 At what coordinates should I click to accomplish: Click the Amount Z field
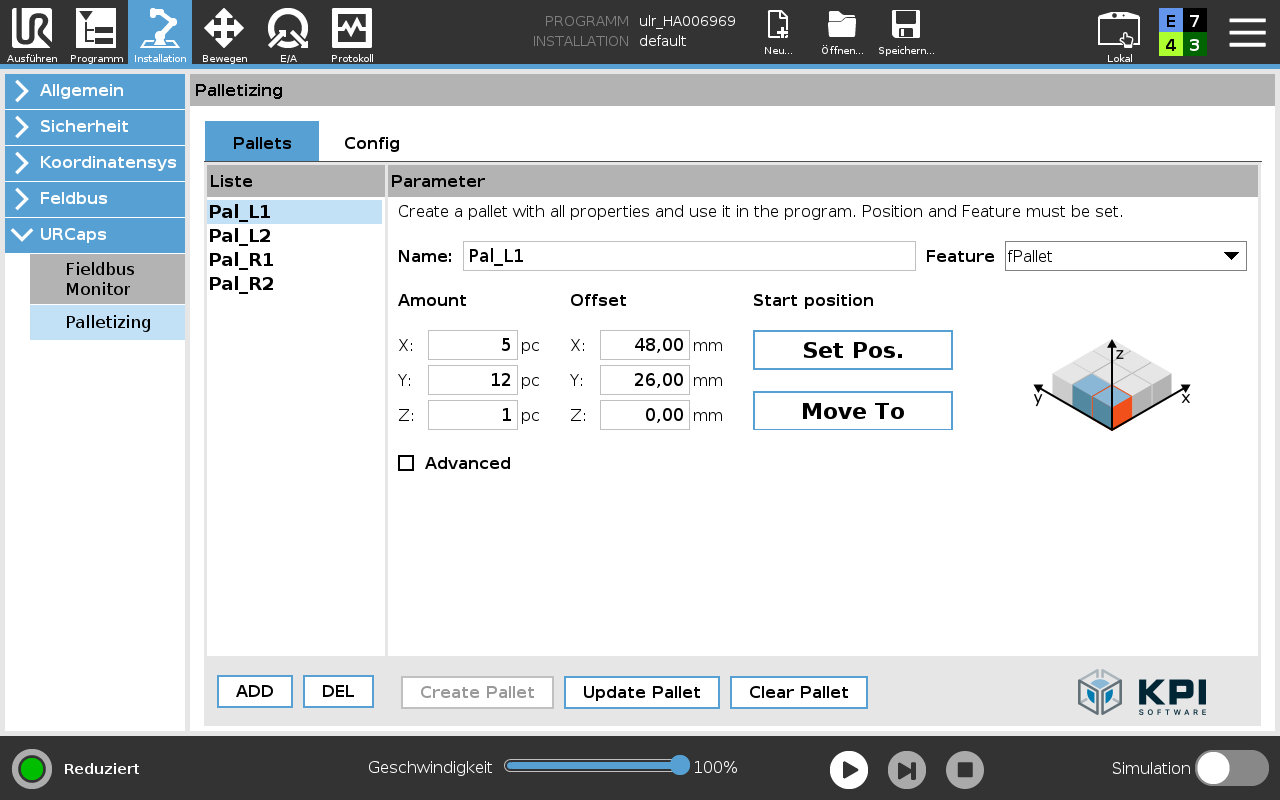click(x=472, y=415)
